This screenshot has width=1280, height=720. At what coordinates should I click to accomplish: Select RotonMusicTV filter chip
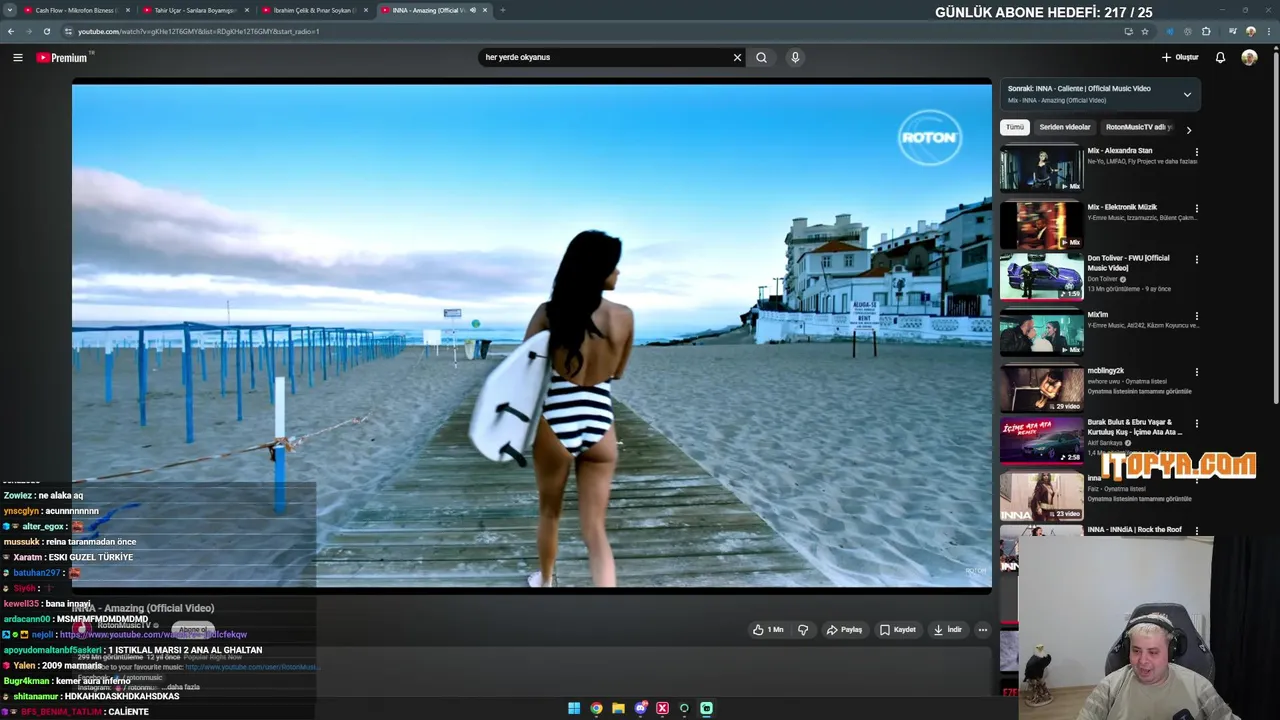pyautogui.click(x=1138, y=127)
